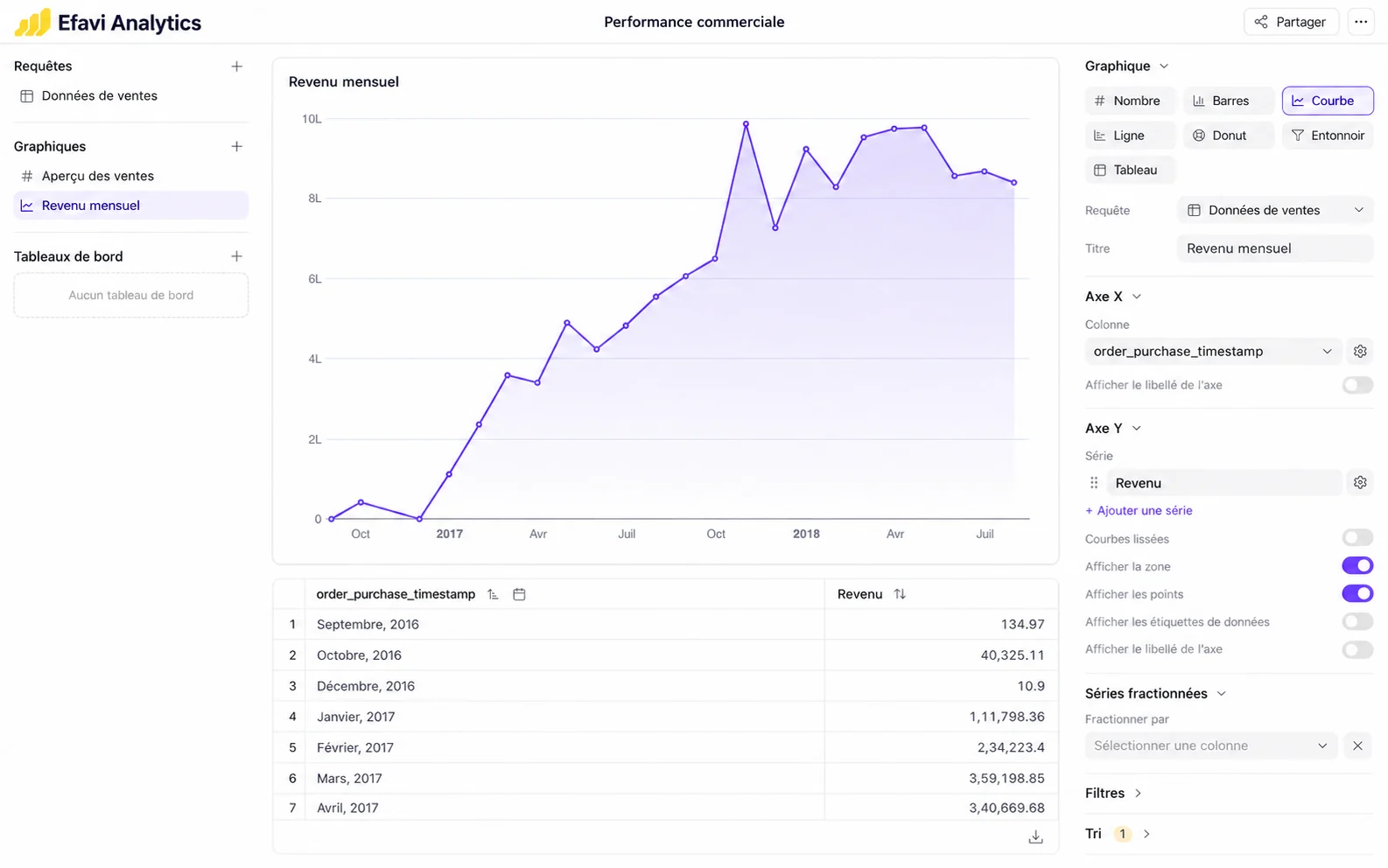Click + Ajouter une série link
This screenshot has height=868, width=1388.
point(1139,511)
